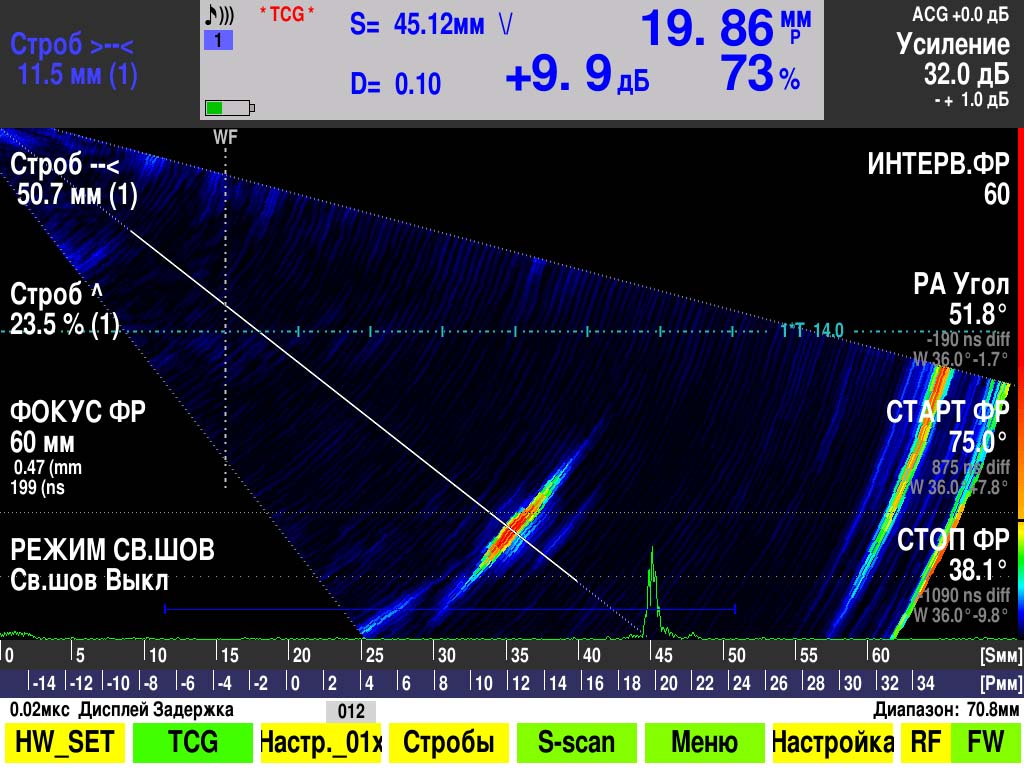
Task: Open the Стробы gates menu
Action: tap(448, 743)
